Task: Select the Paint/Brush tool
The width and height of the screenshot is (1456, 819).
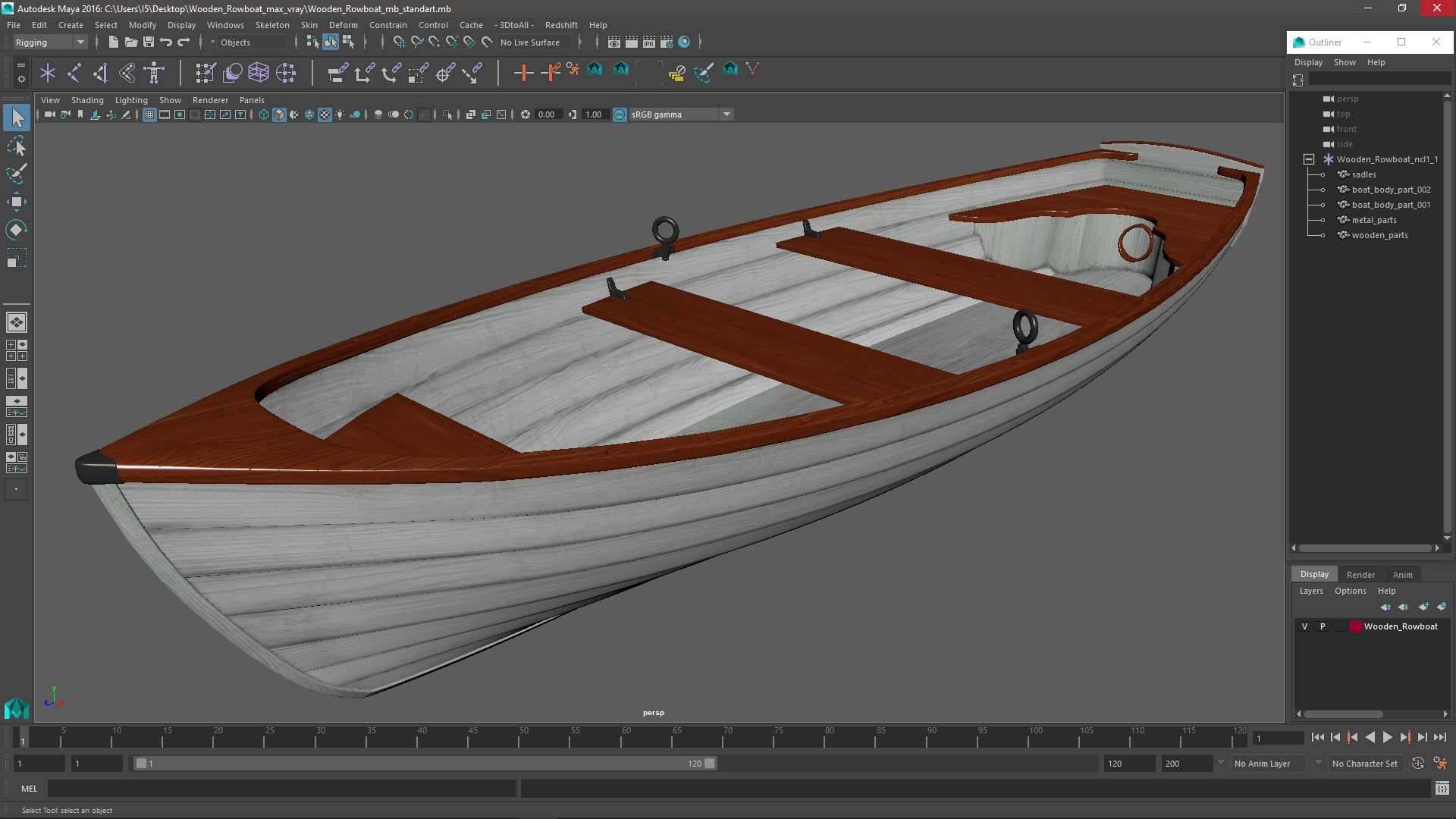Action: tap(15, 173)
